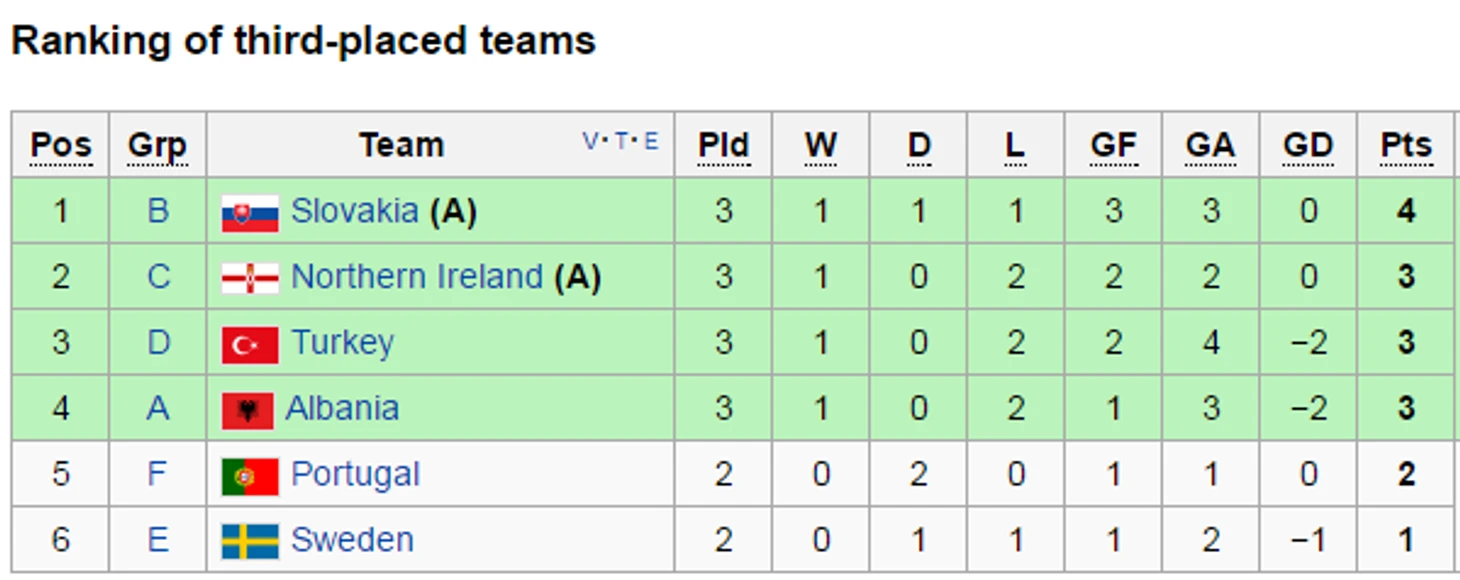Image resolution: width=1460 pixels, height=580 pixels.
Task: Go to the Turkey team page
Action: coord(342,343)
